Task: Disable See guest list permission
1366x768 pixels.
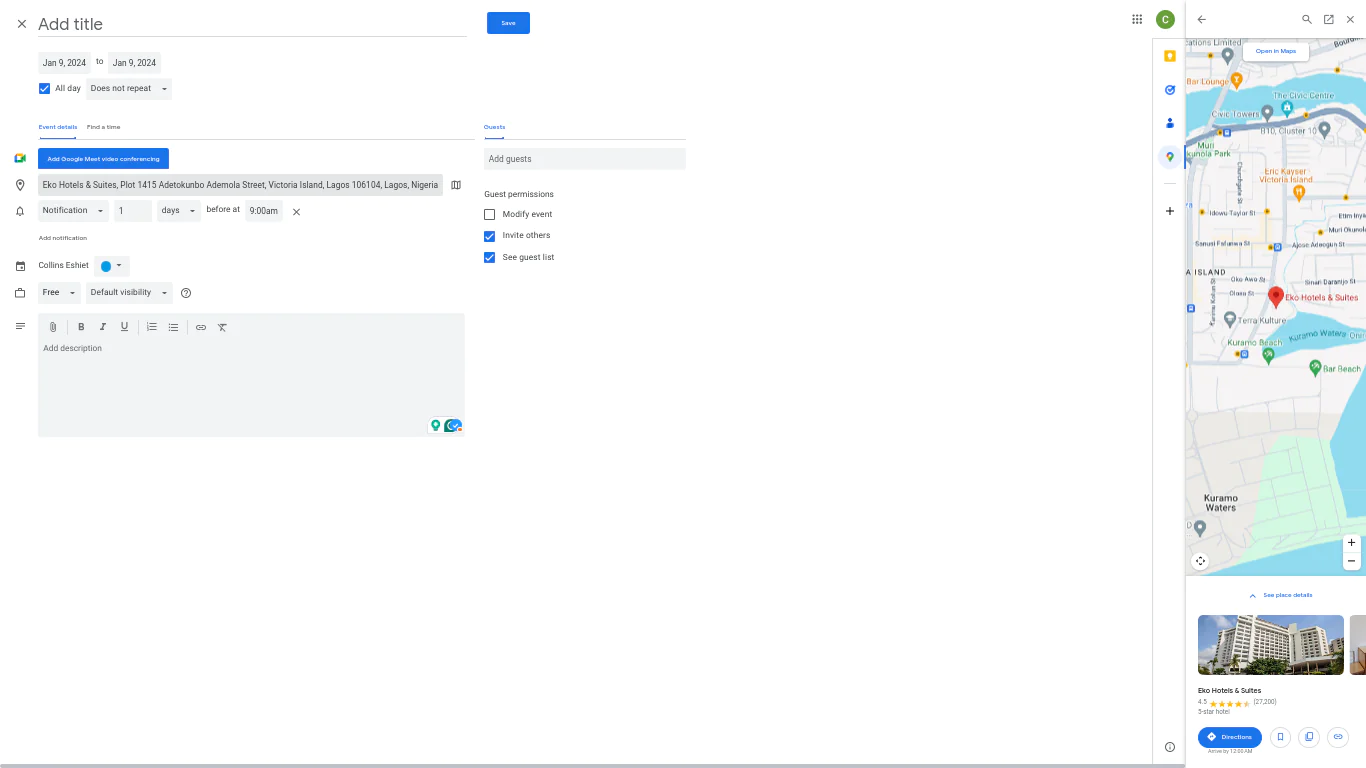Action: [x=489, y=257]
